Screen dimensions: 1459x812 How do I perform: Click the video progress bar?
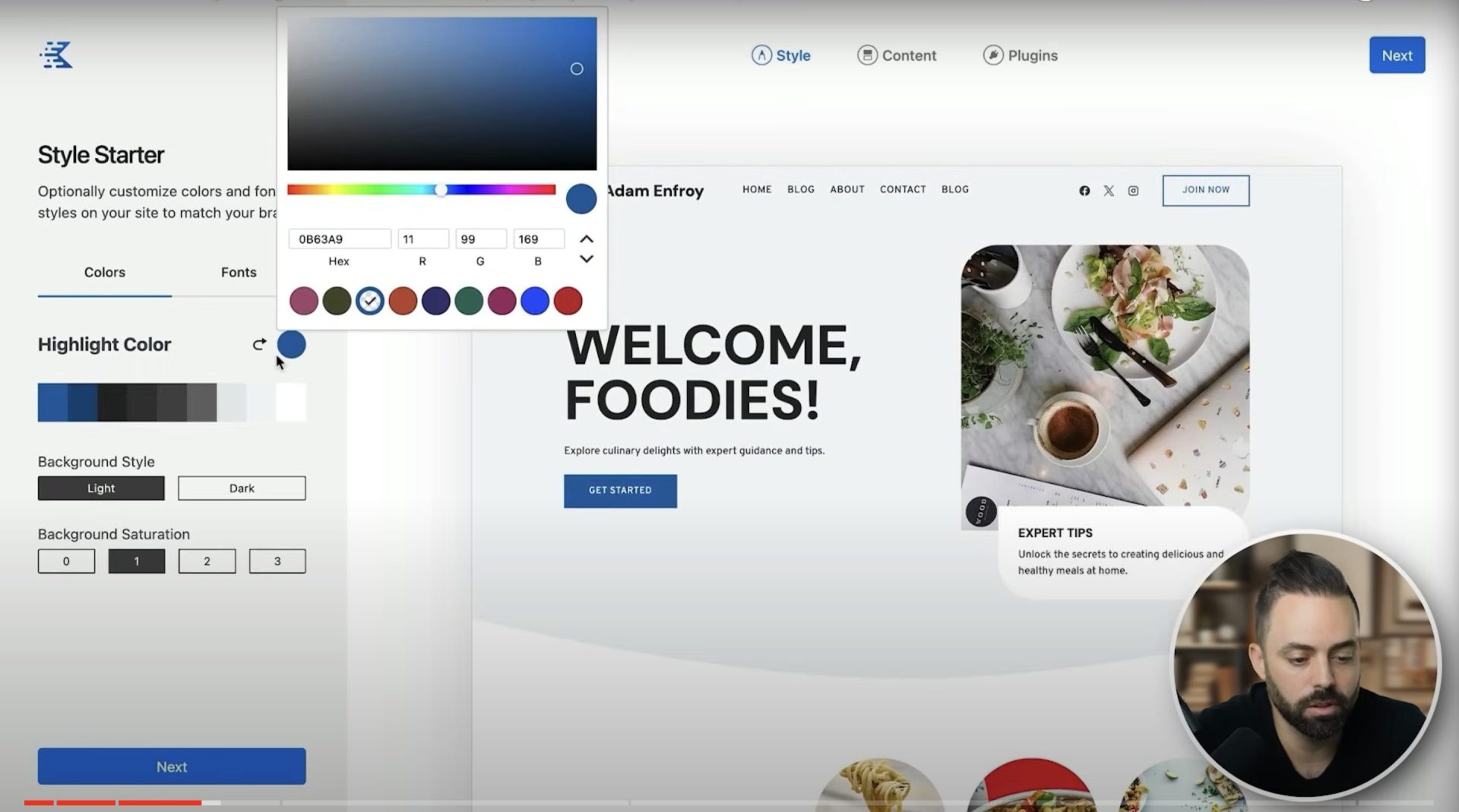(728, 802)
